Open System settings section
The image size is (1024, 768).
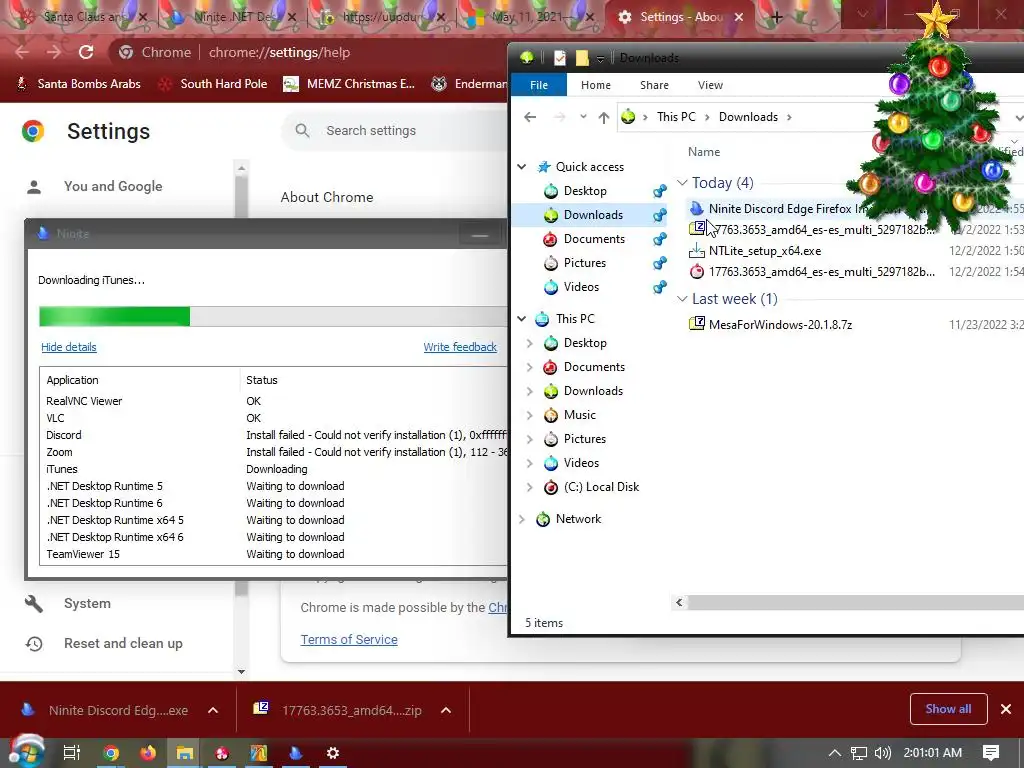(87, 603)
